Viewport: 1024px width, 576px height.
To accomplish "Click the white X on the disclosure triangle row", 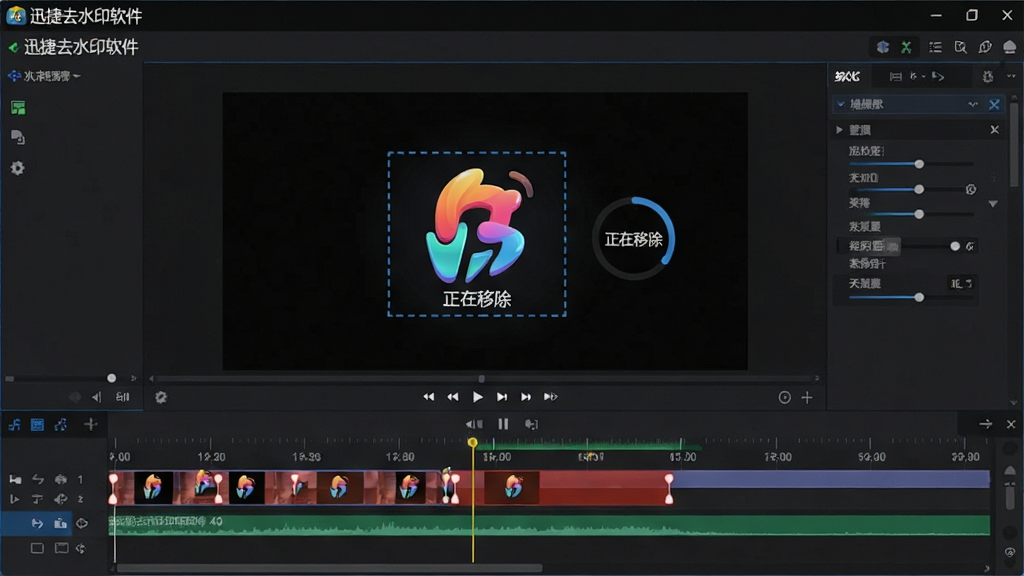I will click(x=994, y=130).
